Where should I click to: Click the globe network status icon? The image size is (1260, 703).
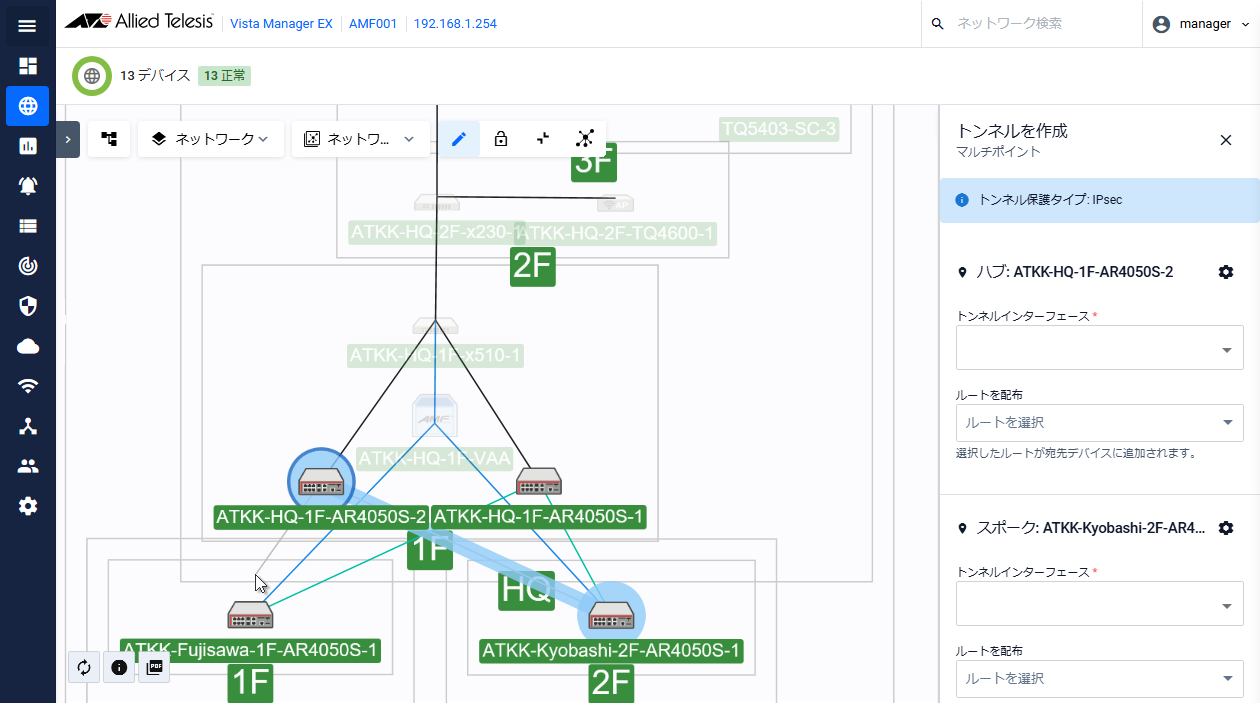pyautogui.click(x=92, y=75)
